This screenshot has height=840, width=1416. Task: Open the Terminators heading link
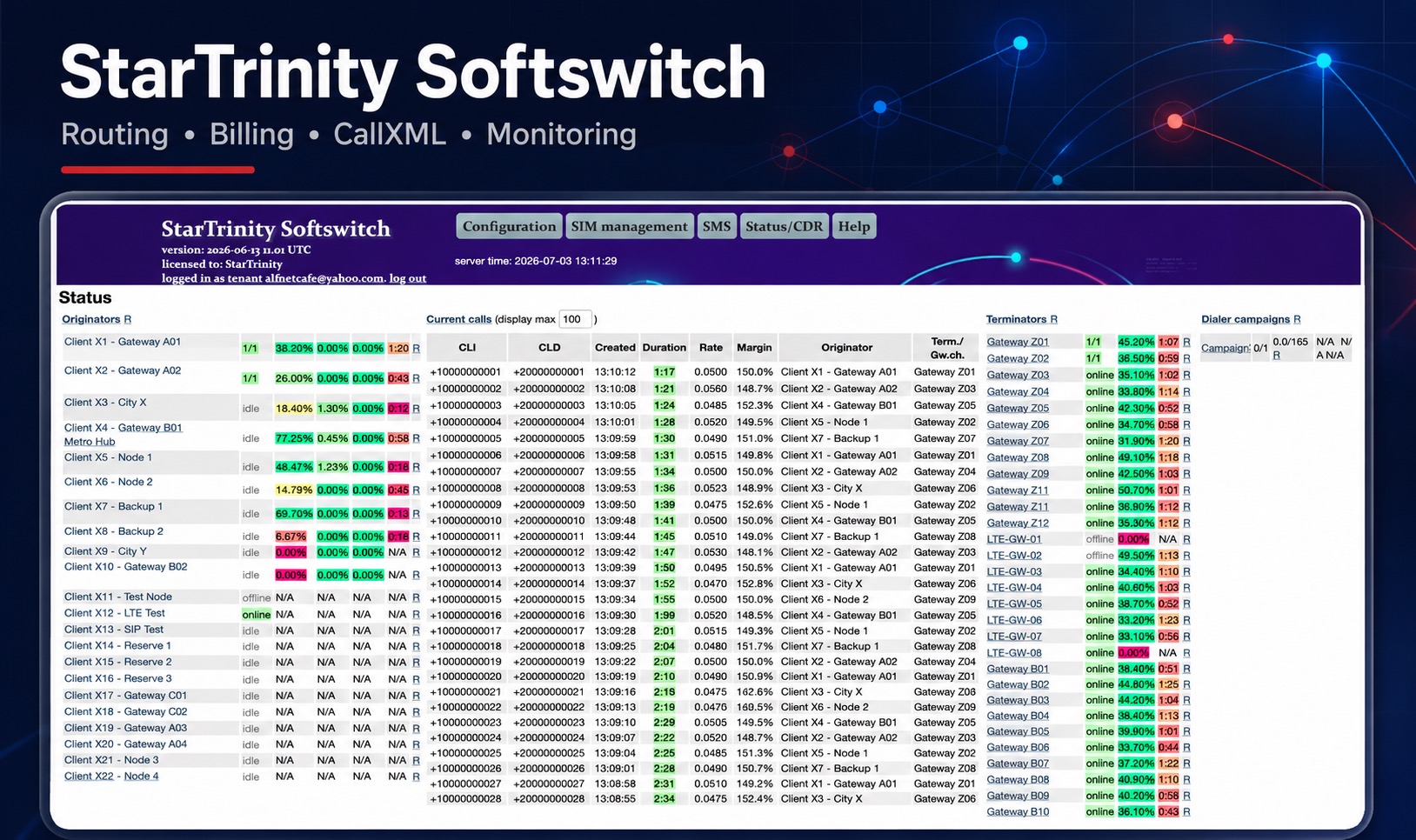[1016, 319]
